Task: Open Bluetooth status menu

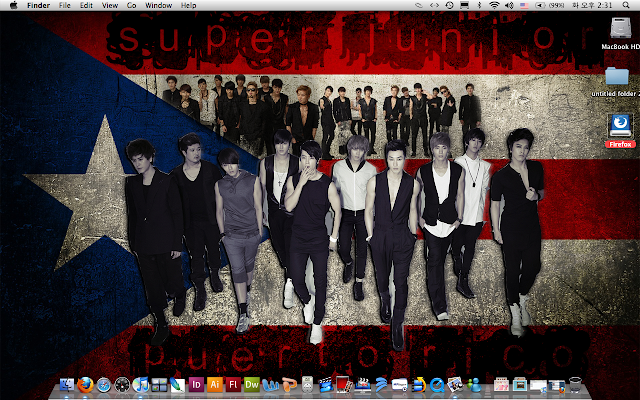Action: pyautogui.click(x=480, y=5)
